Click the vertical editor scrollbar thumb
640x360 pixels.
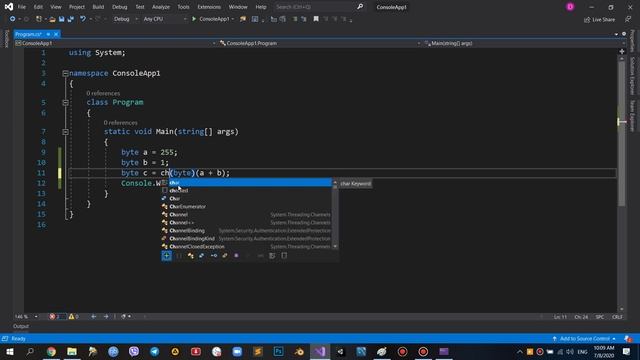622,135
